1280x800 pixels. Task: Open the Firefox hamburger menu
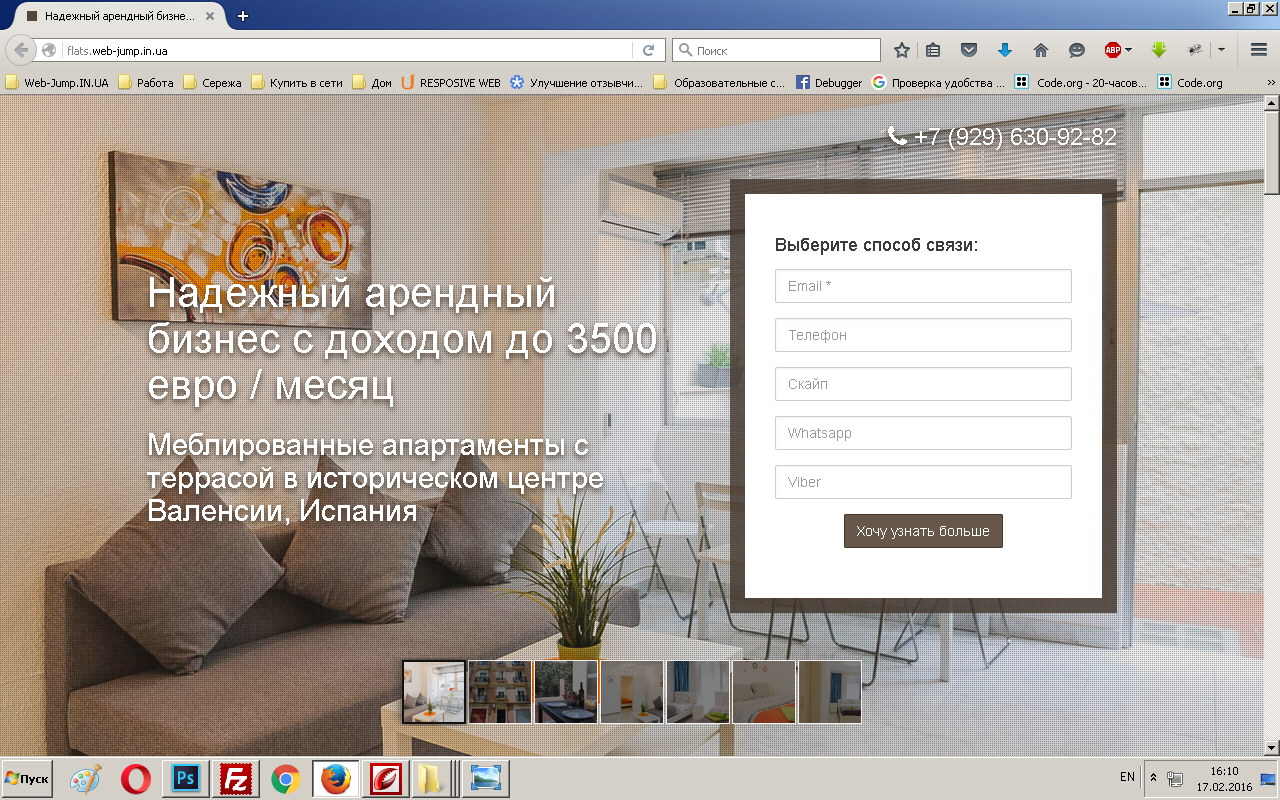(1259, 50)
